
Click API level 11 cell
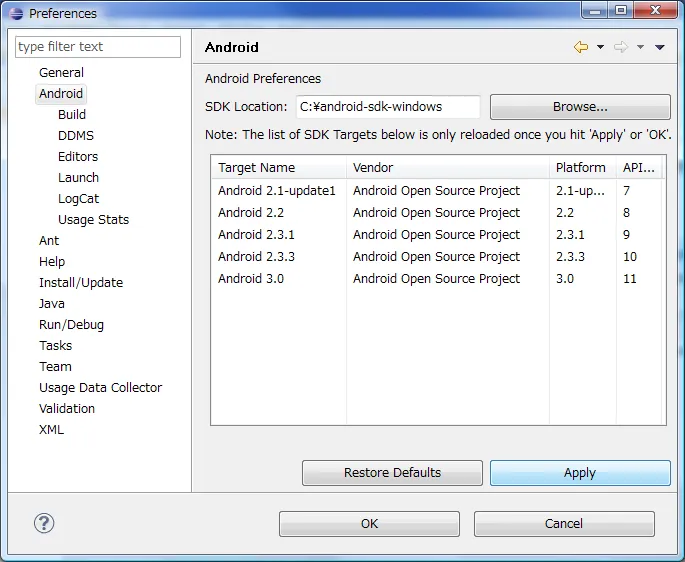click(630, 278)
